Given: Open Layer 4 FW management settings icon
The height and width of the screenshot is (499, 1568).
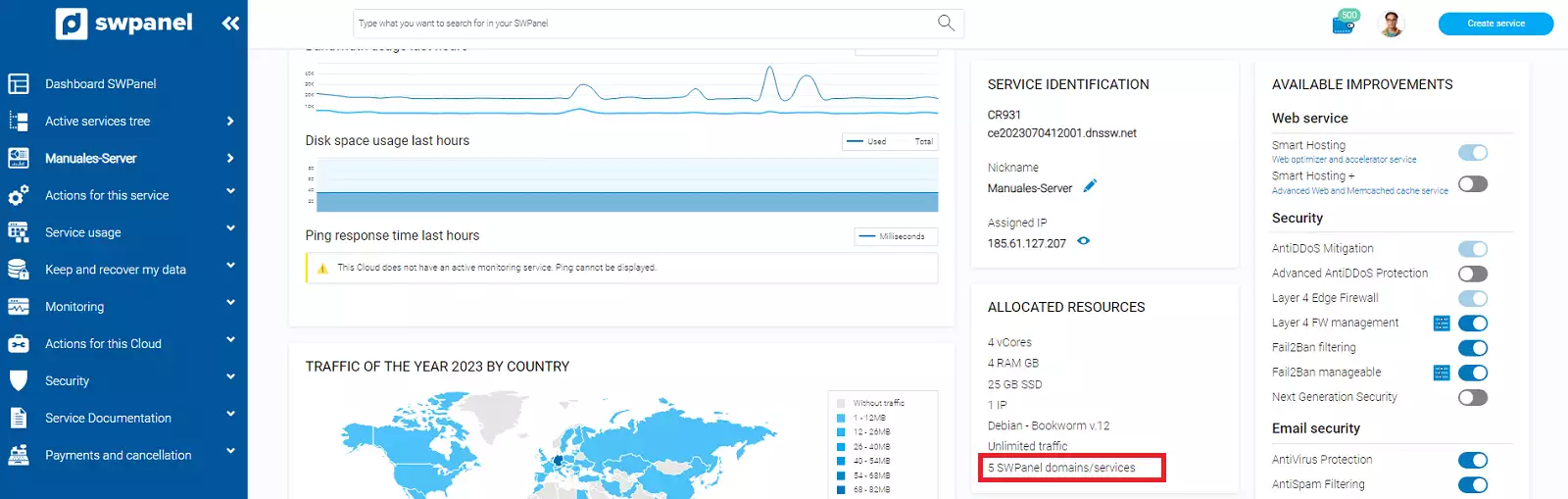Looking at the screenshot, I should click(x=1442, y=324).
